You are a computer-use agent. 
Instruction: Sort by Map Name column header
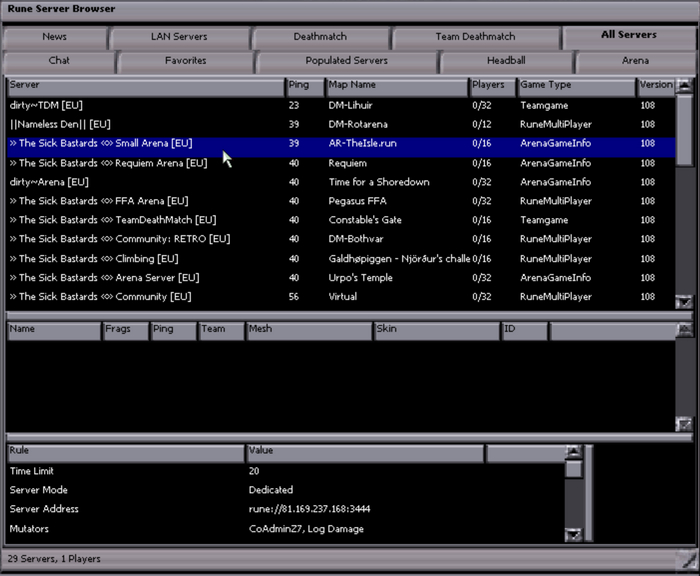397,87
